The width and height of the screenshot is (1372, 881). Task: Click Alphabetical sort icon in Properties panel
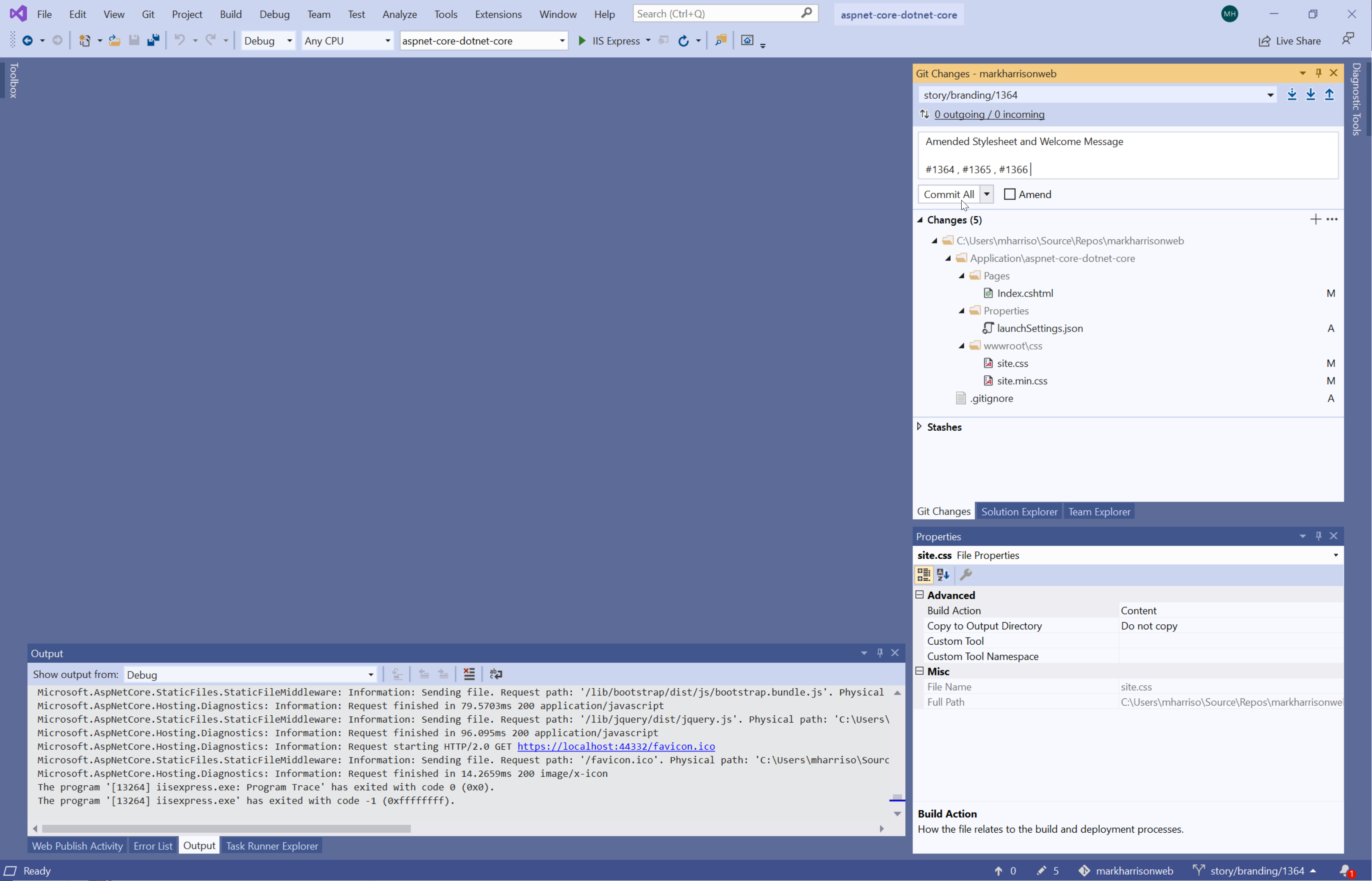943,575
